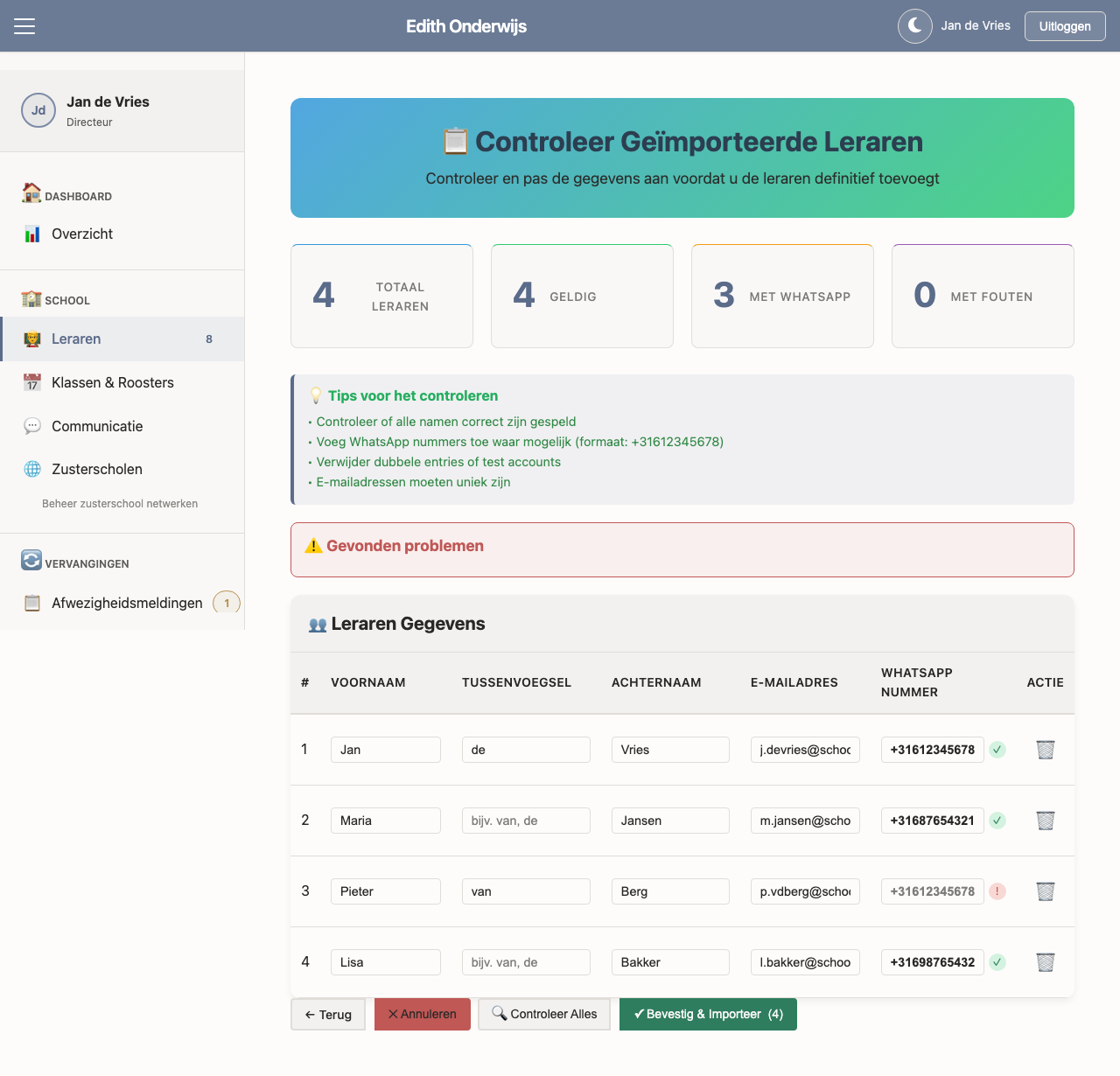Click the Leraren teacher icon
Screen dimensions: 1120x1076
(x=32, y=339)
